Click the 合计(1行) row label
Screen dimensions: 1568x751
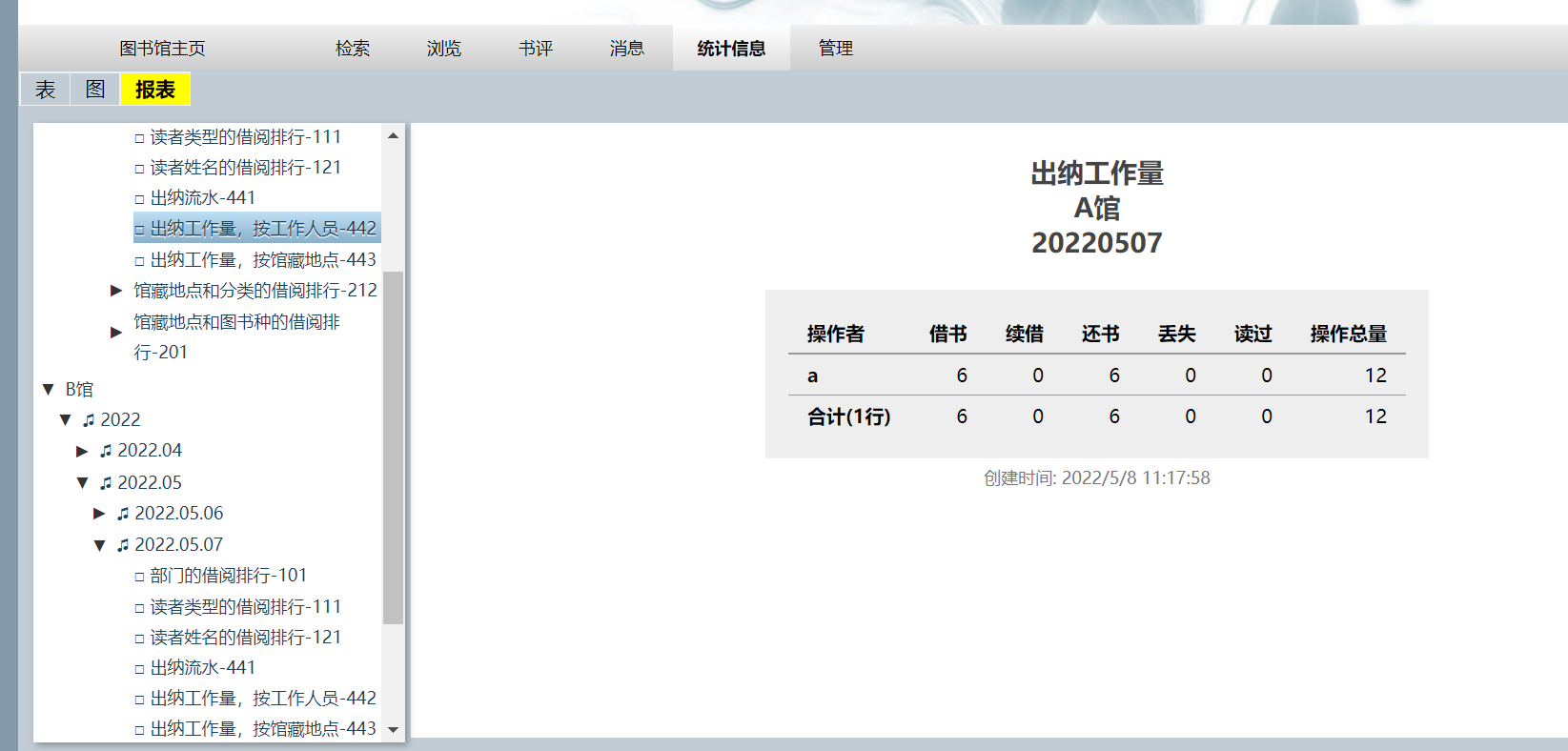click(848, 416)
